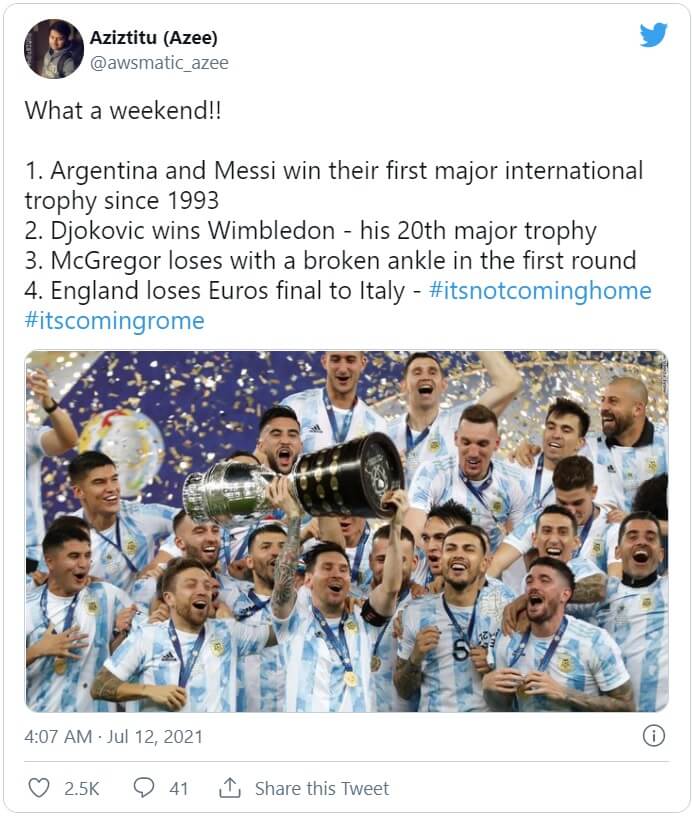Click the "What a weekend!!" text
This screenshot has width=692, height=817.
point(122,110)
